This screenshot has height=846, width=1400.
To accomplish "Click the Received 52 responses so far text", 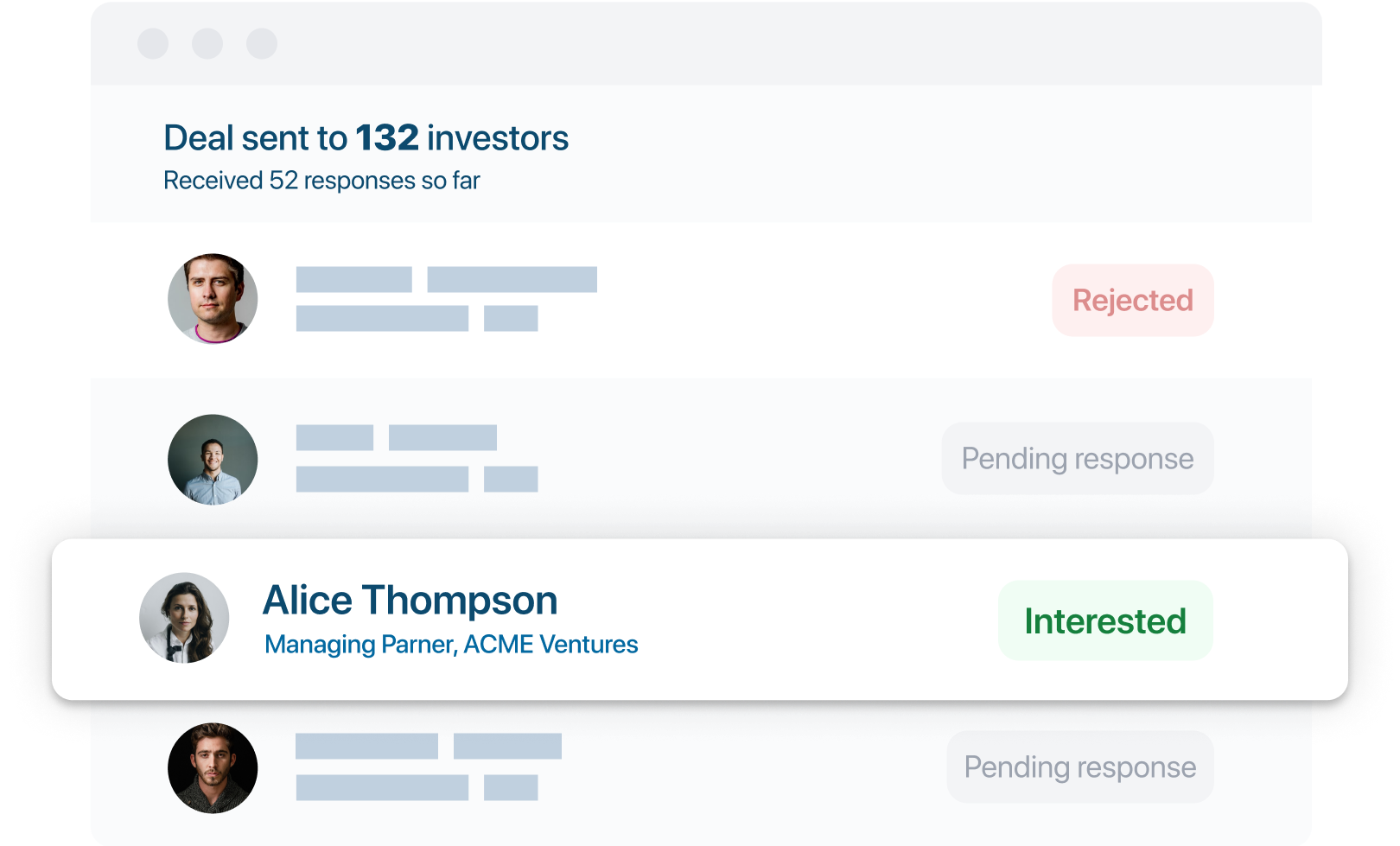I will click(321, 181).
